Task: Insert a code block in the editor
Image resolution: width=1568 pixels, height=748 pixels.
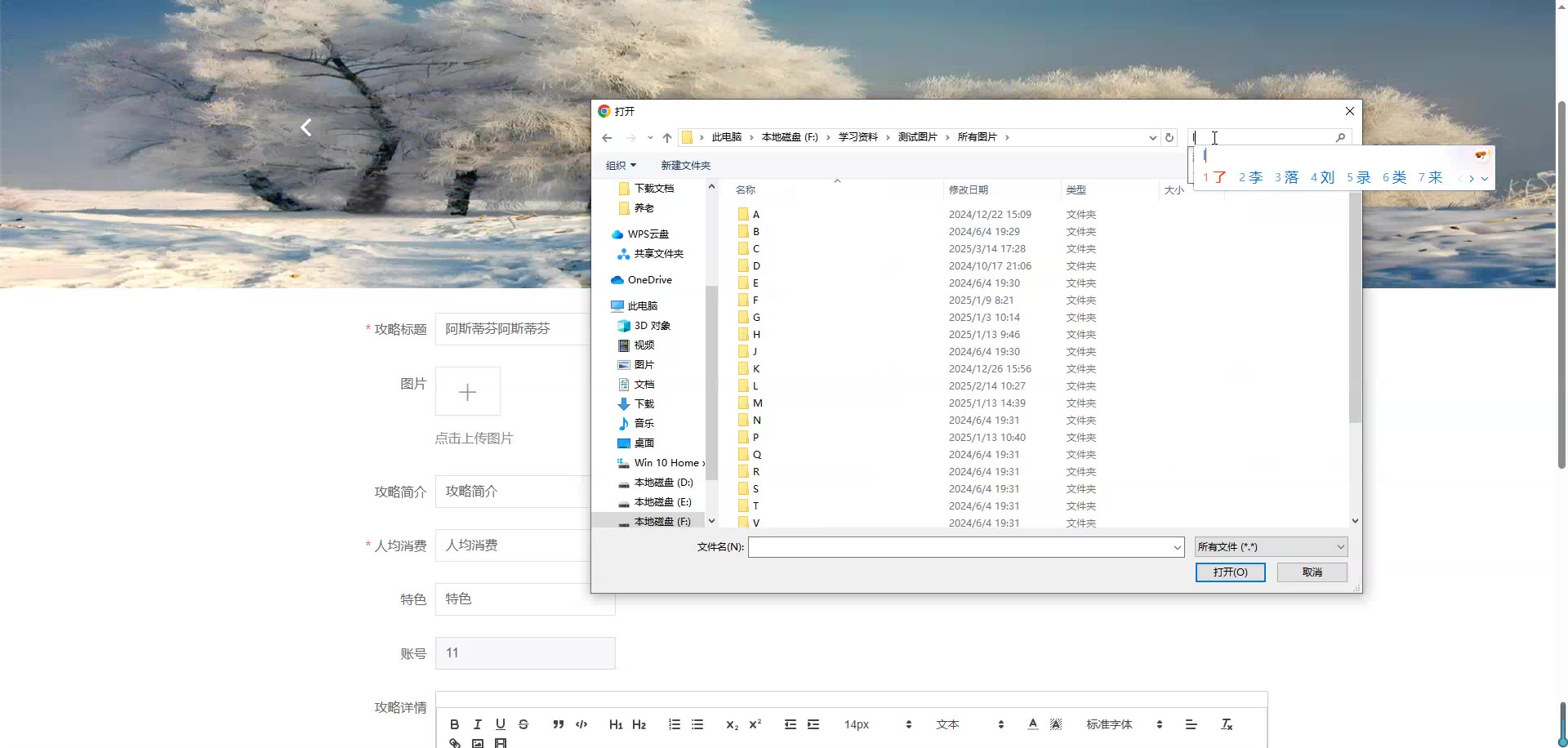Action: click(x=581, y=724)
